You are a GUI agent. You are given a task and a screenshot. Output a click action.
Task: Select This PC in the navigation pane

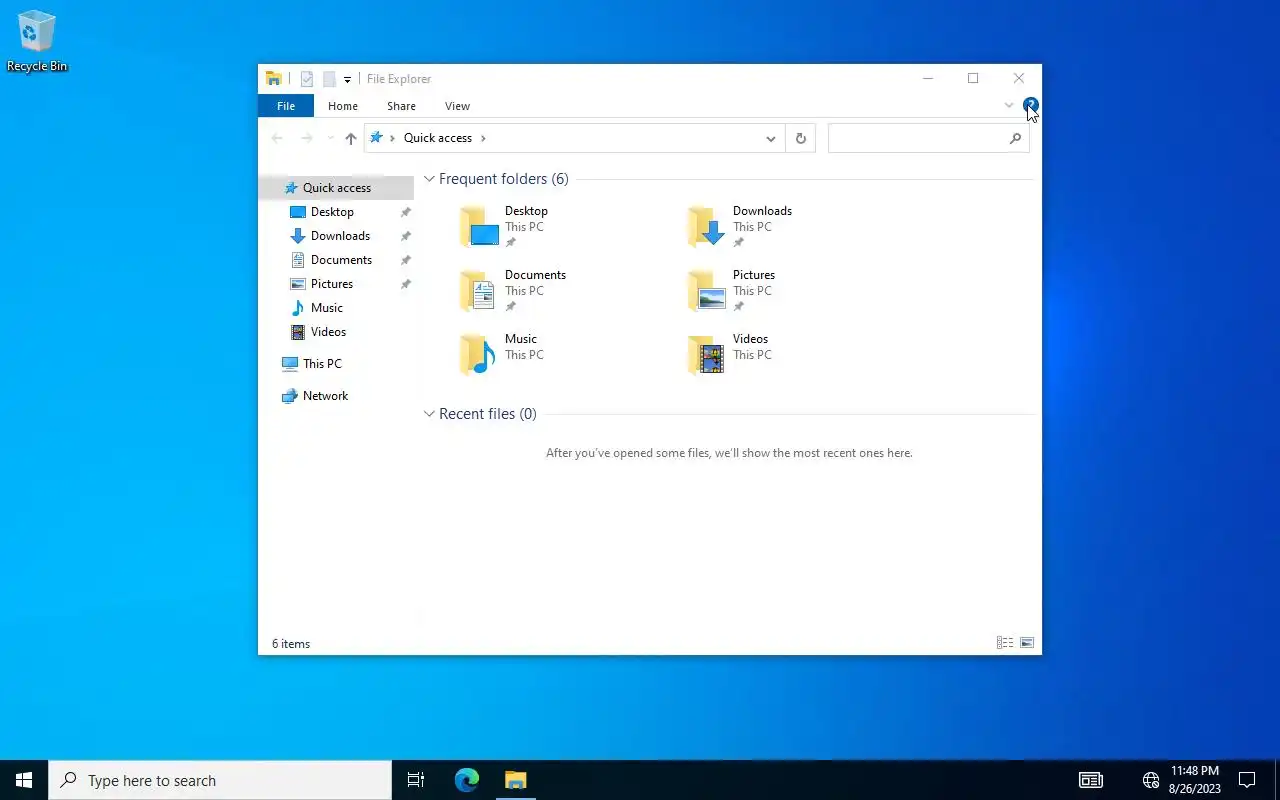click(x=336, y=364)
